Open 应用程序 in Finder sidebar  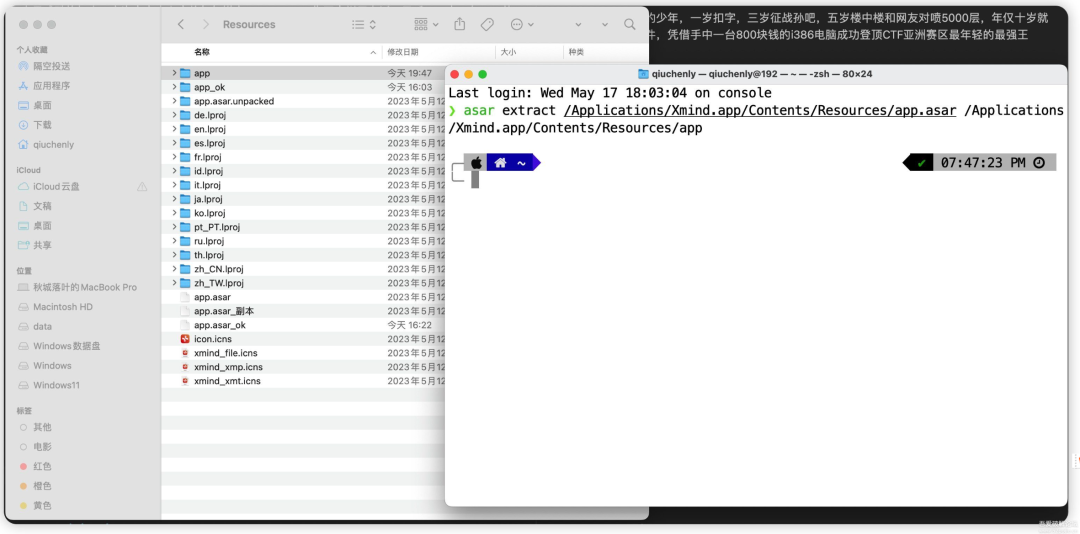click(52, 85)
